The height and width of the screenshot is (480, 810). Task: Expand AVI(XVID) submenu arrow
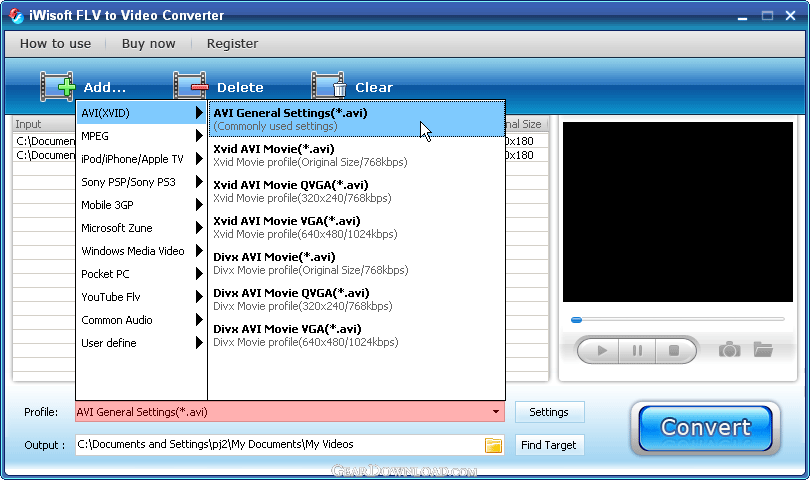[199, 113]
